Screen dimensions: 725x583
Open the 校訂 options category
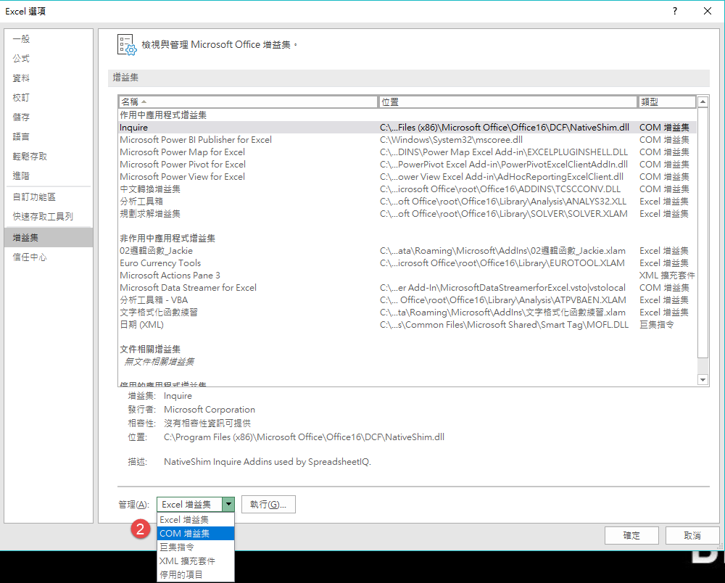49,98
